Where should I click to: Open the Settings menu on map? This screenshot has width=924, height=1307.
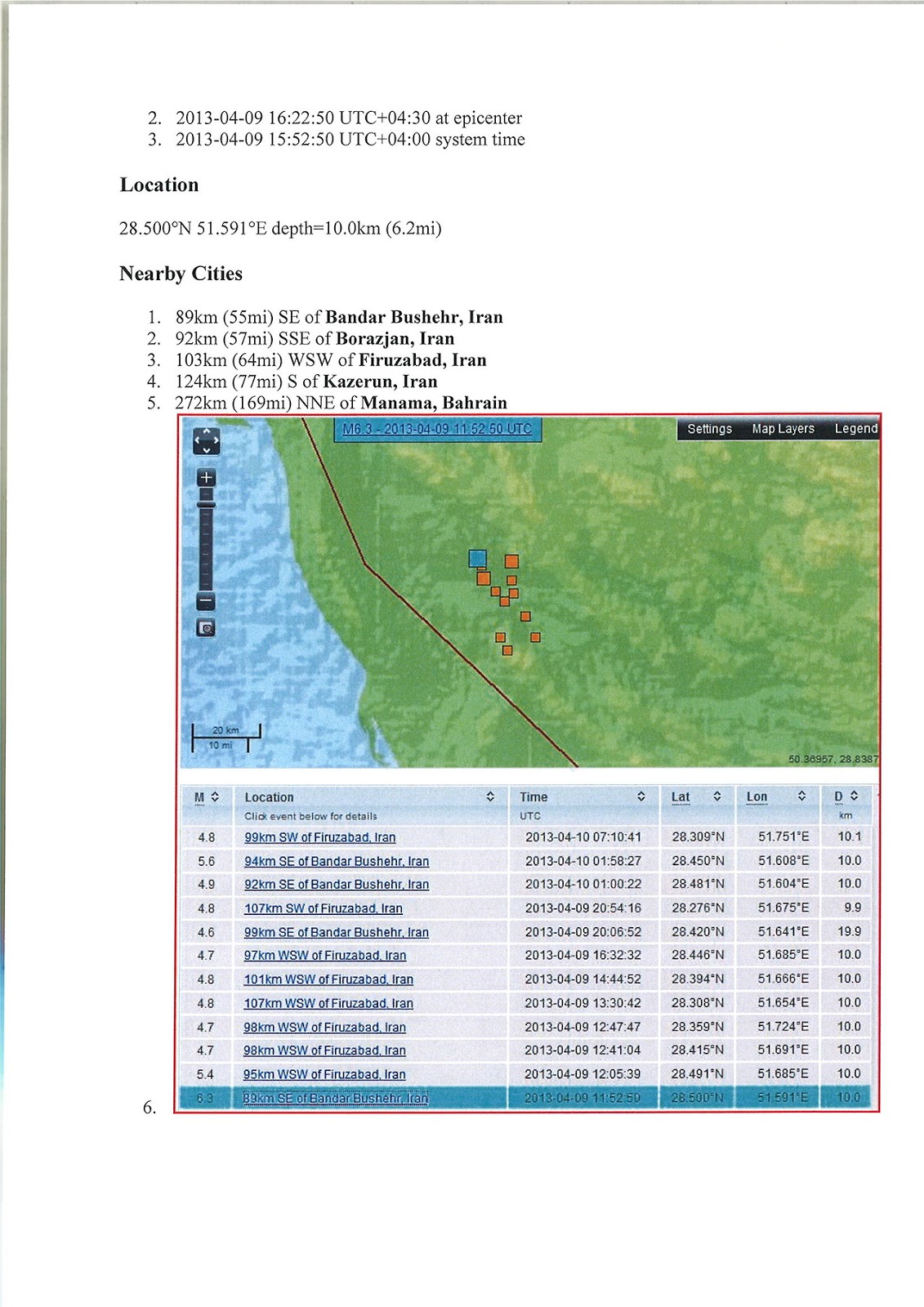709,429
